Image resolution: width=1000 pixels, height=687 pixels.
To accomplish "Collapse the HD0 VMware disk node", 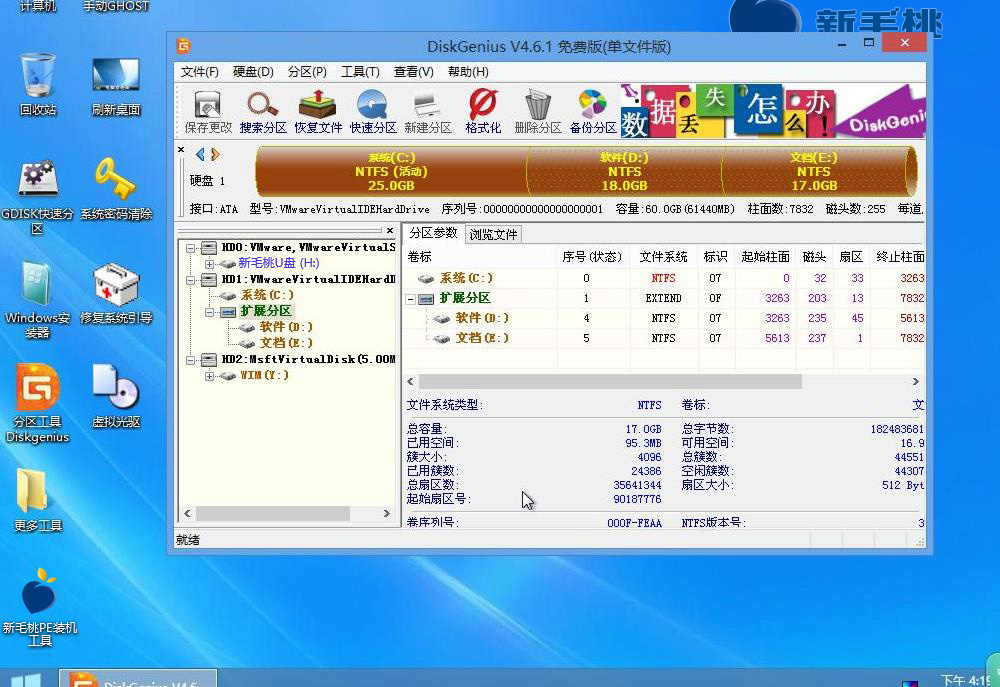I will (x=191, y=247).
